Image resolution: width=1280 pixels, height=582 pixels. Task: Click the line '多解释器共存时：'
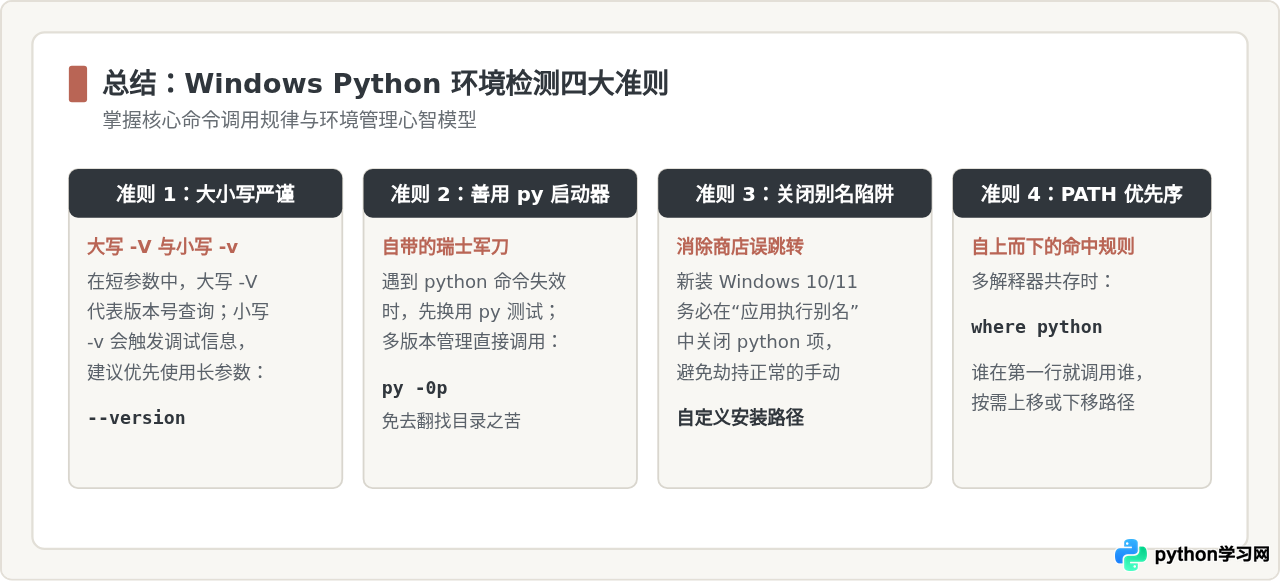1043,282
